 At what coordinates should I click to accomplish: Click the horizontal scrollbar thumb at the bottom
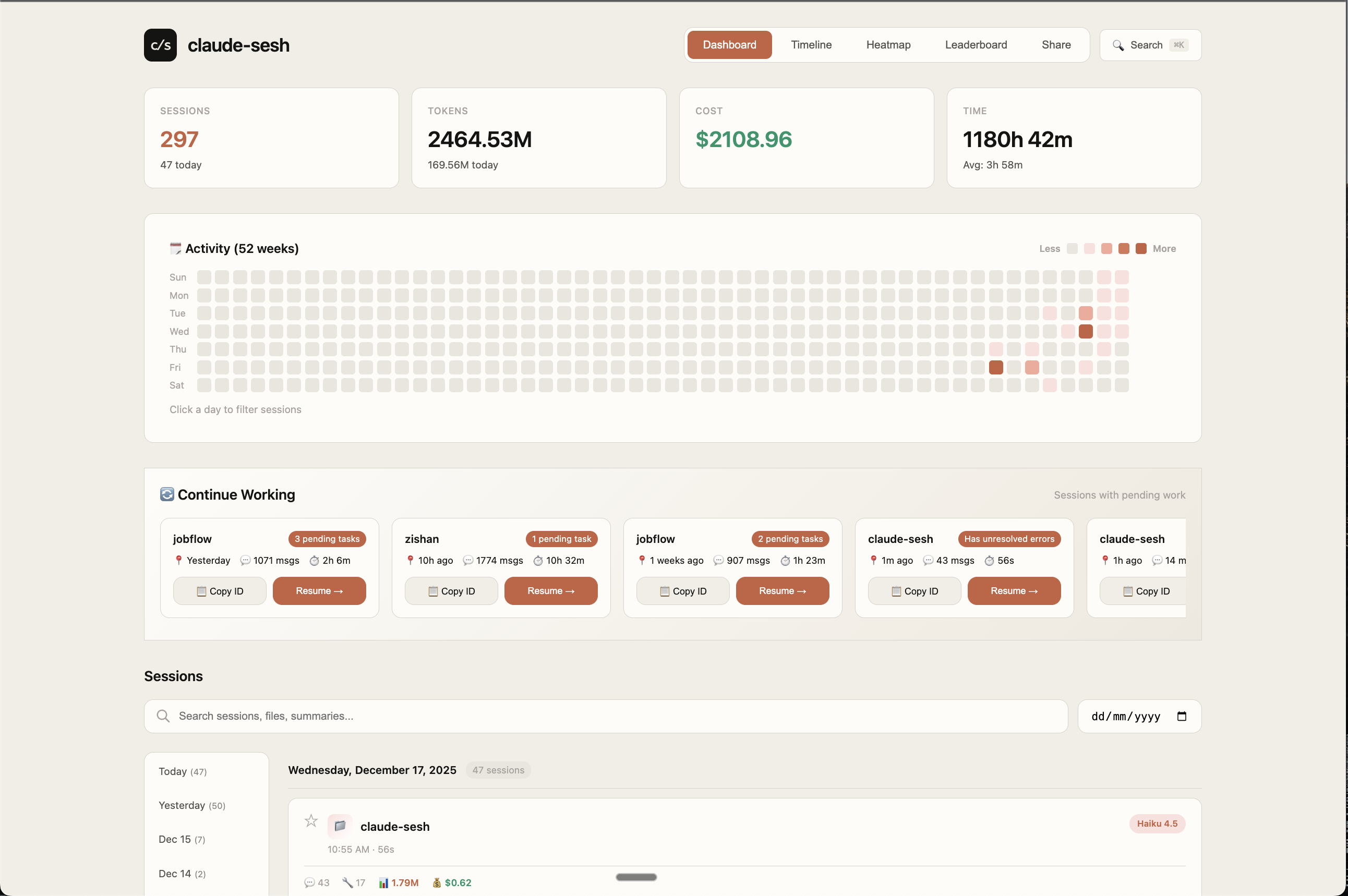click(x=636, y=877)
